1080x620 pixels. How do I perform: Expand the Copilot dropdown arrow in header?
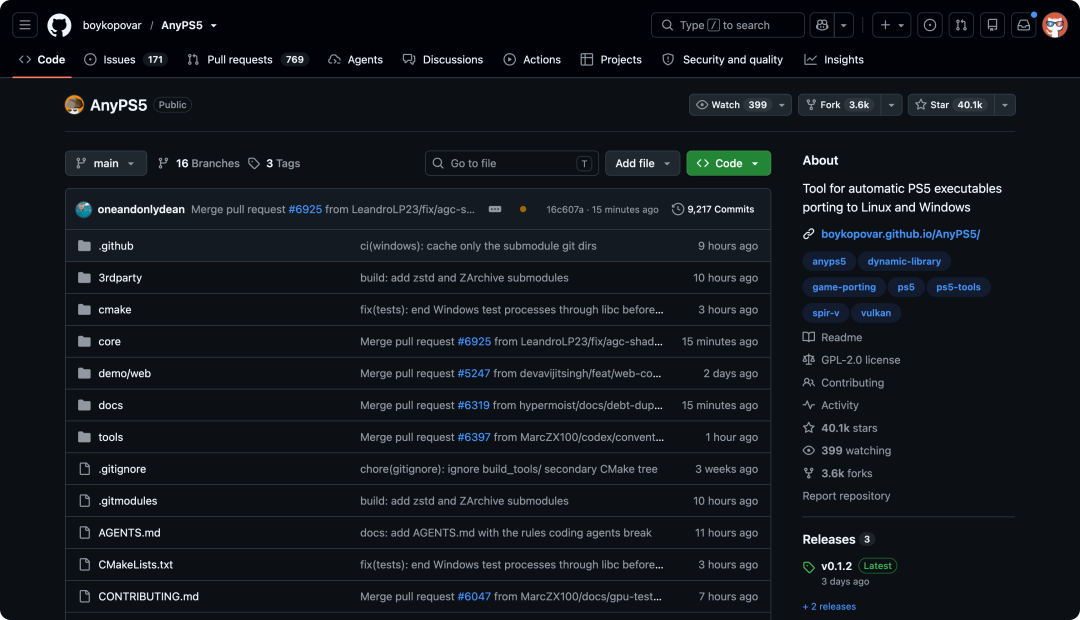(844, 25)
